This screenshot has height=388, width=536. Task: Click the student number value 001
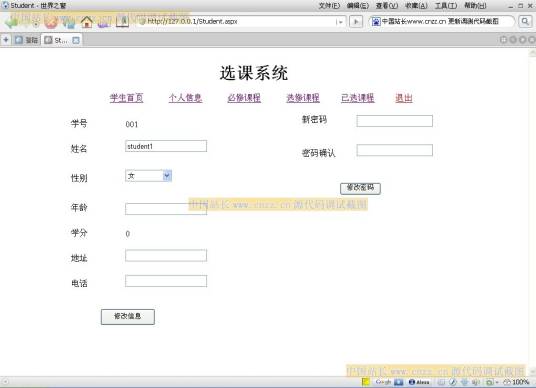click(x=132, y=124)
